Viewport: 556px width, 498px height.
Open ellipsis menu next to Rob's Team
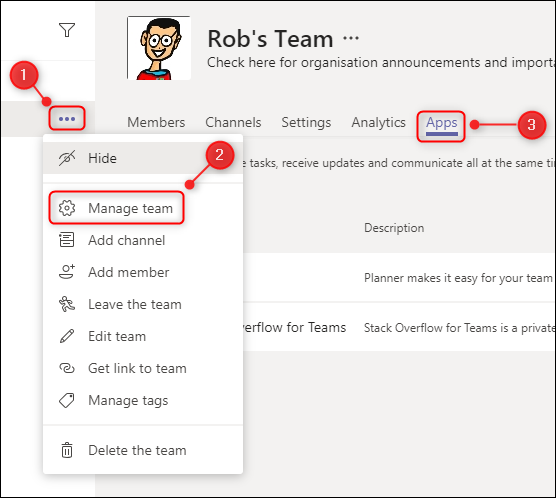351,38
